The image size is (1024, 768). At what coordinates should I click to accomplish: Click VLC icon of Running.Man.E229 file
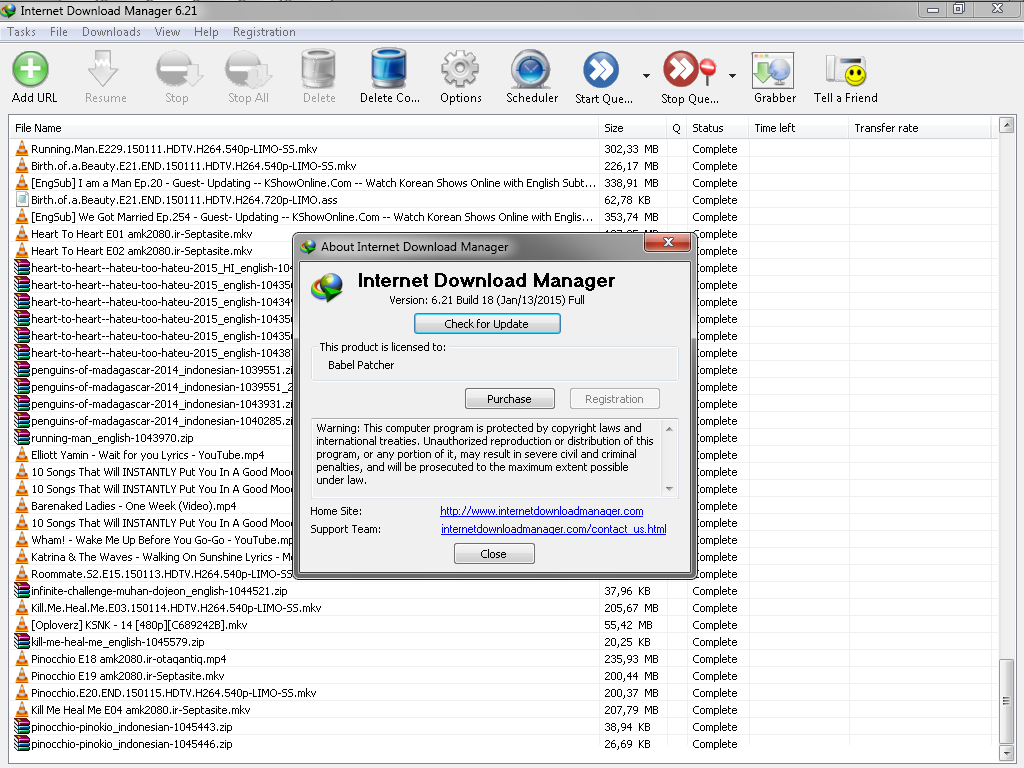click(x=22, y=148)
